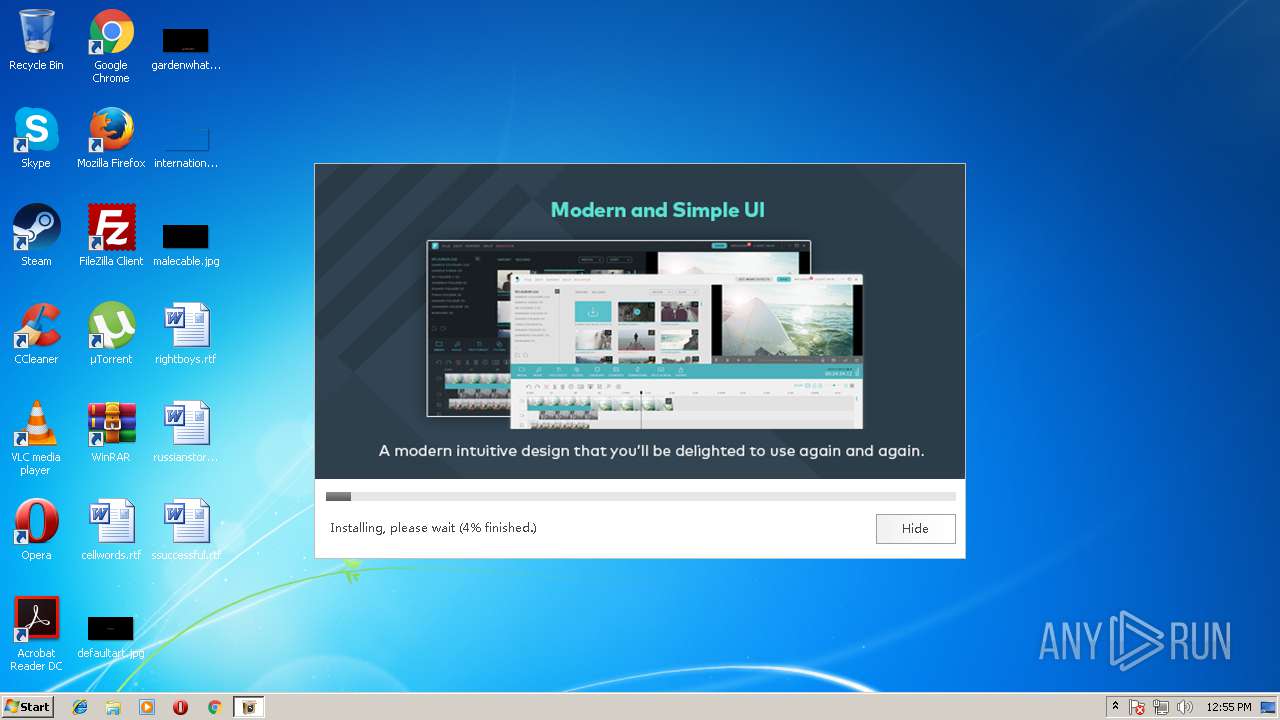Open the Skype desktop shortcut
Image resolution: width=1280 pixels, height=720 pixels.
coord(36,138)
